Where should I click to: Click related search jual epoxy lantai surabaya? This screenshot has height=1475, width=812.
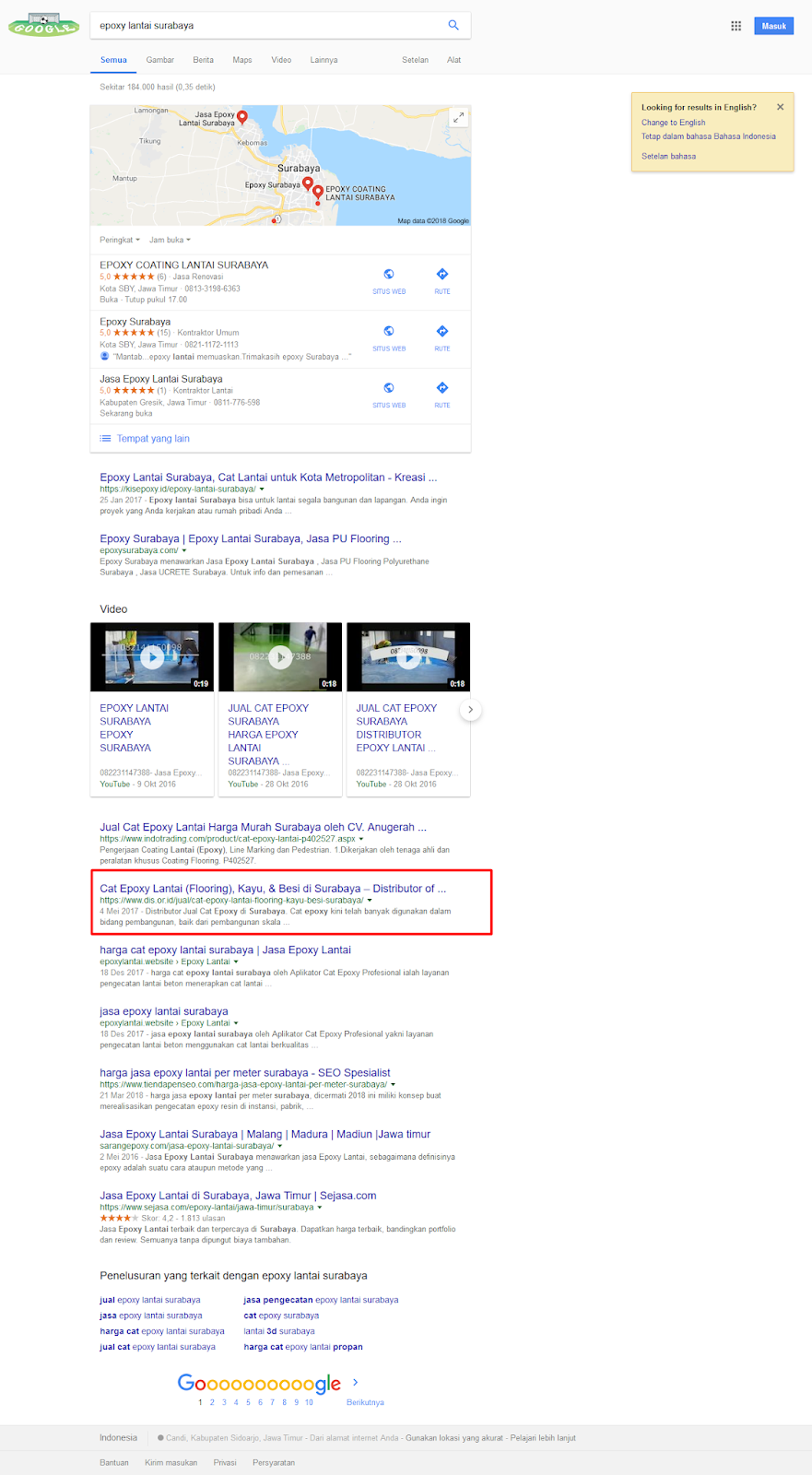(x=150, y=1300)
